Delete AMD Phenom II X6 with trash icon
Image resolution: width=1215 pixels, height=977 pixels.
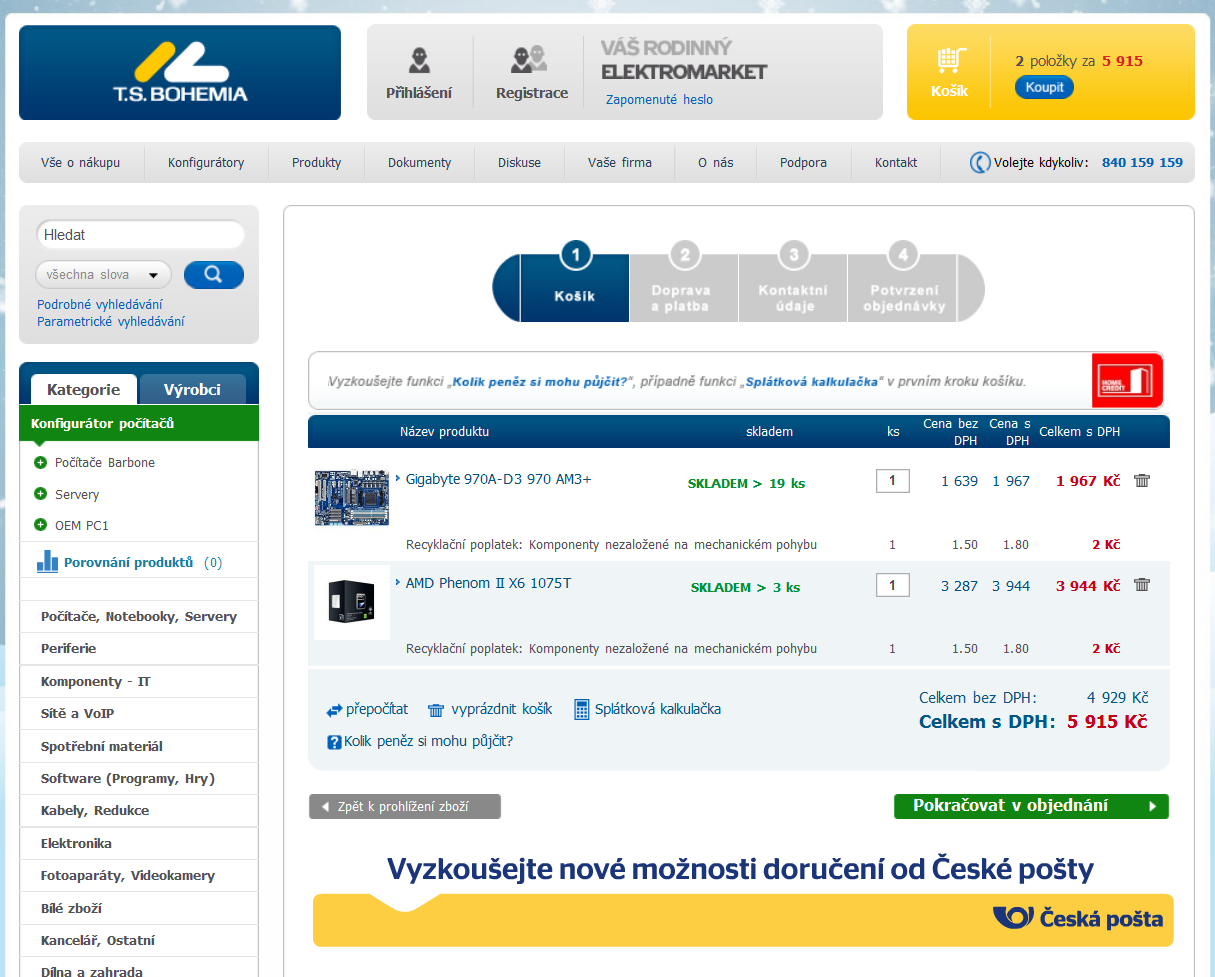pyautogui.click(x=1142, y=585)
